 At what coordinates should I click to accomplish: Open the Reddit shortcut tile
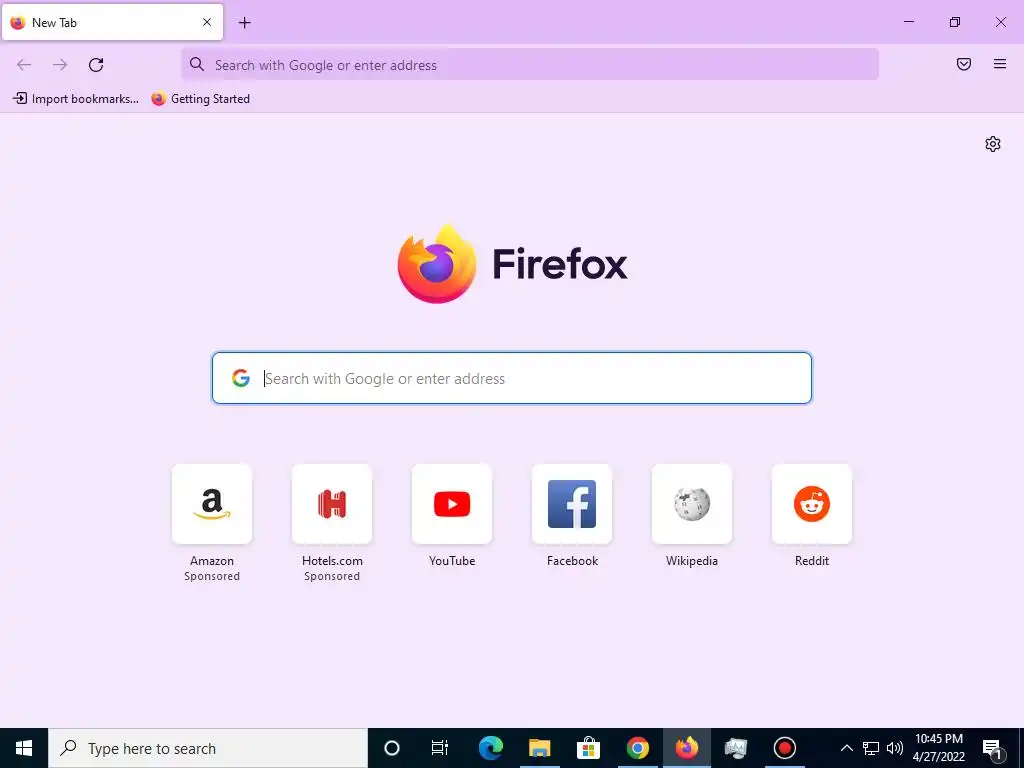click(812, 504)
